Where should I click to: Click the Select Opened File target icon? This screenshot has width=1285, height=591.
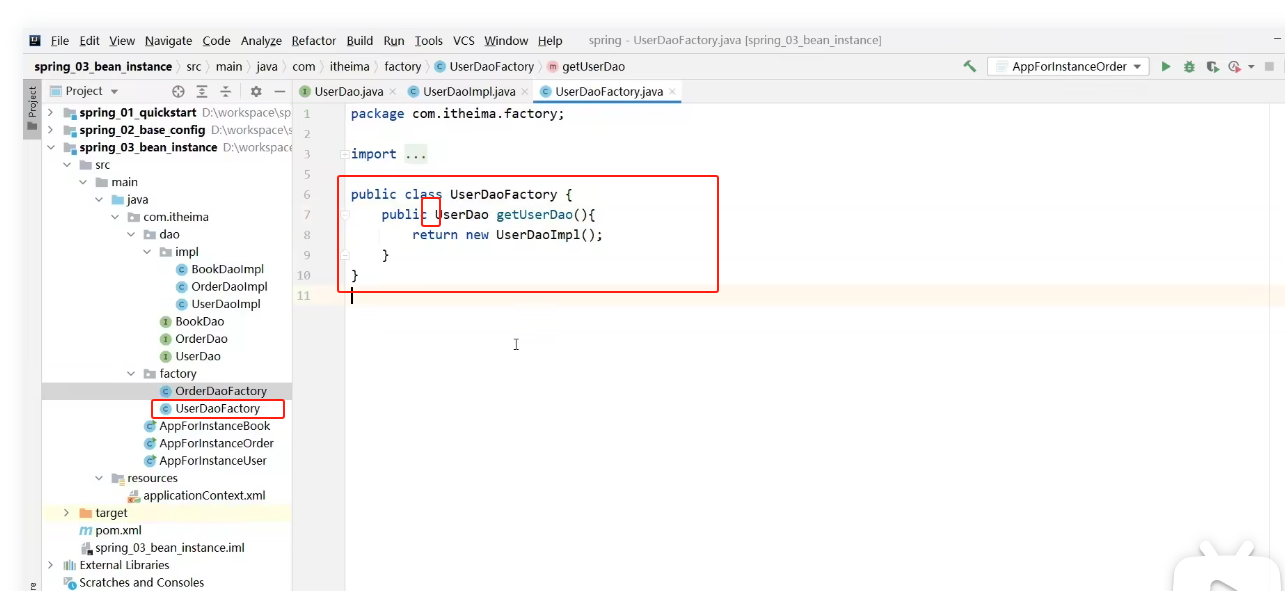[179, 91]
